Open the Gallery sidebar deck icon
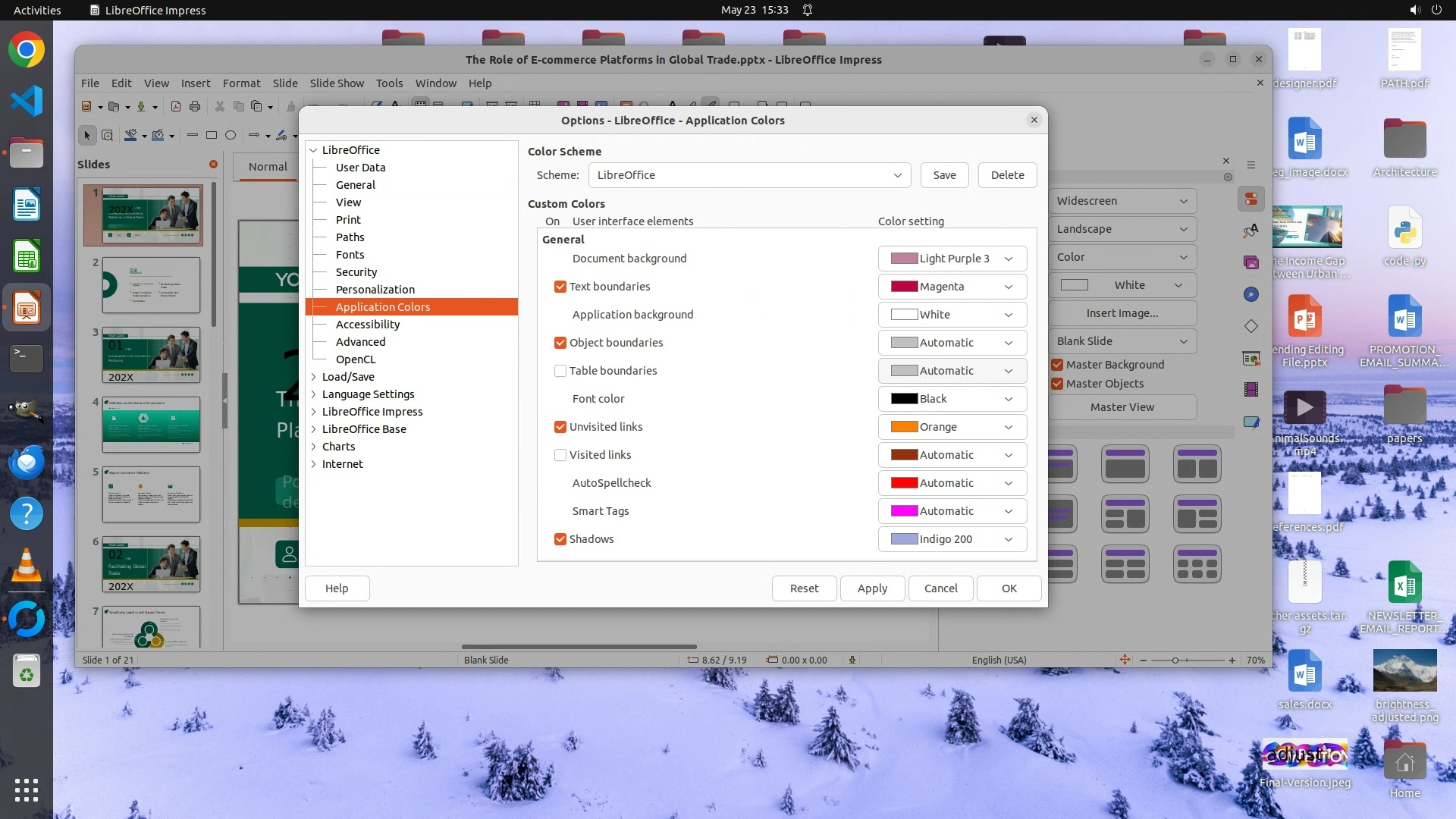Image resolution: width=1456 pixels, height=819 pixels. (1250, 262)
